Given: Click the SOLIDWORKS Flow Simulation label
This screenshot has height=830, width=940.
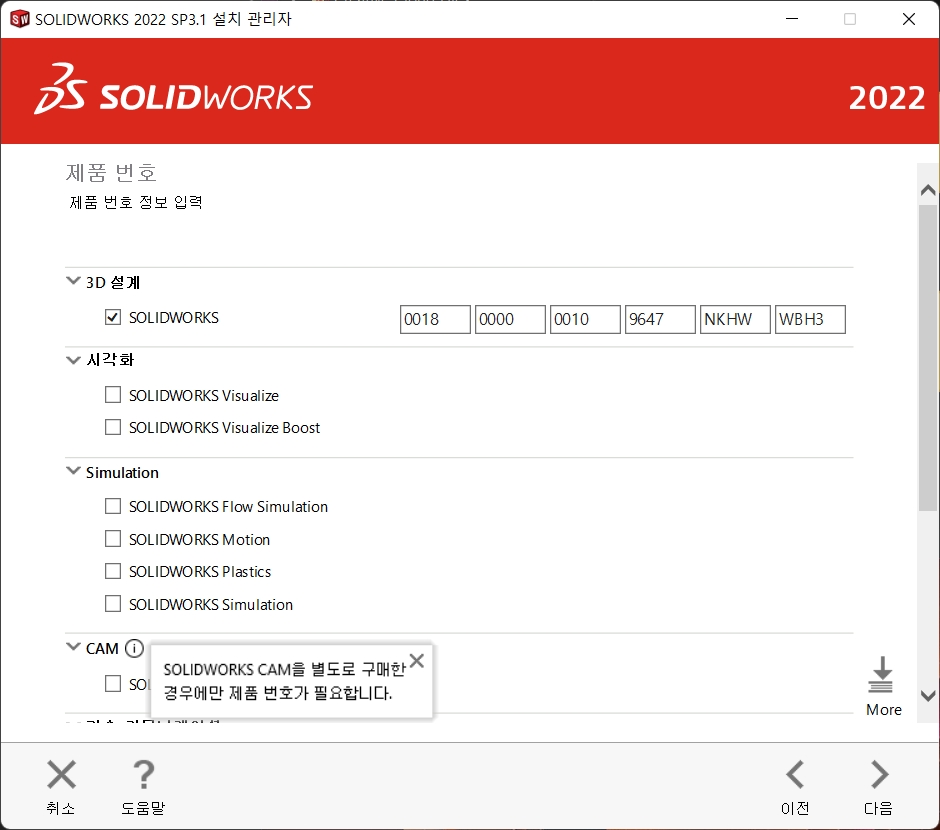Looking at the screenshot, I should pyautogui.click(x=228, y=506).
